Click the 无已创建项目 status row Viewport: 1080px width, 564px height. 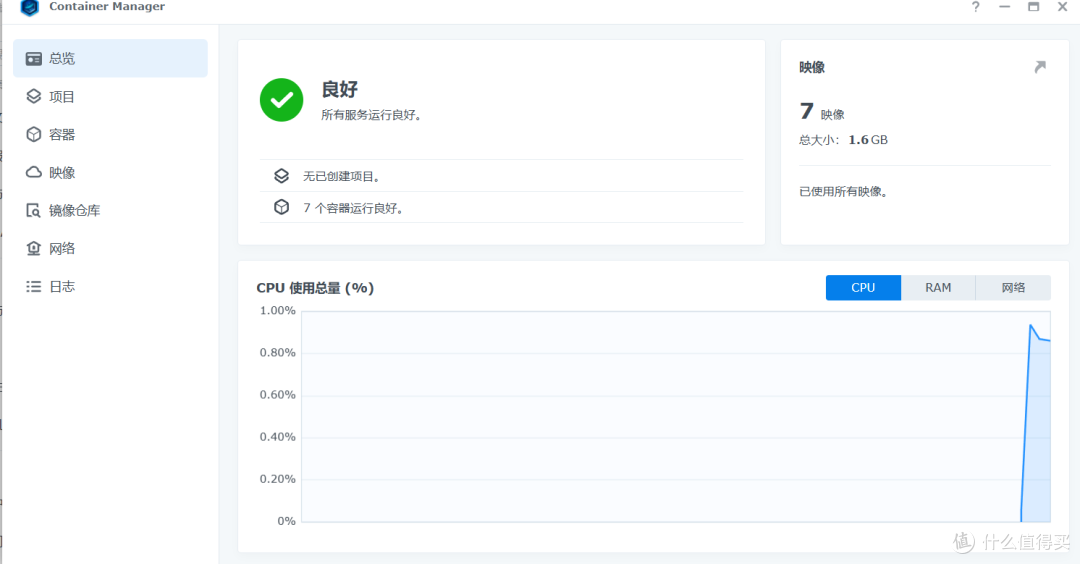(x=501, y=176)
